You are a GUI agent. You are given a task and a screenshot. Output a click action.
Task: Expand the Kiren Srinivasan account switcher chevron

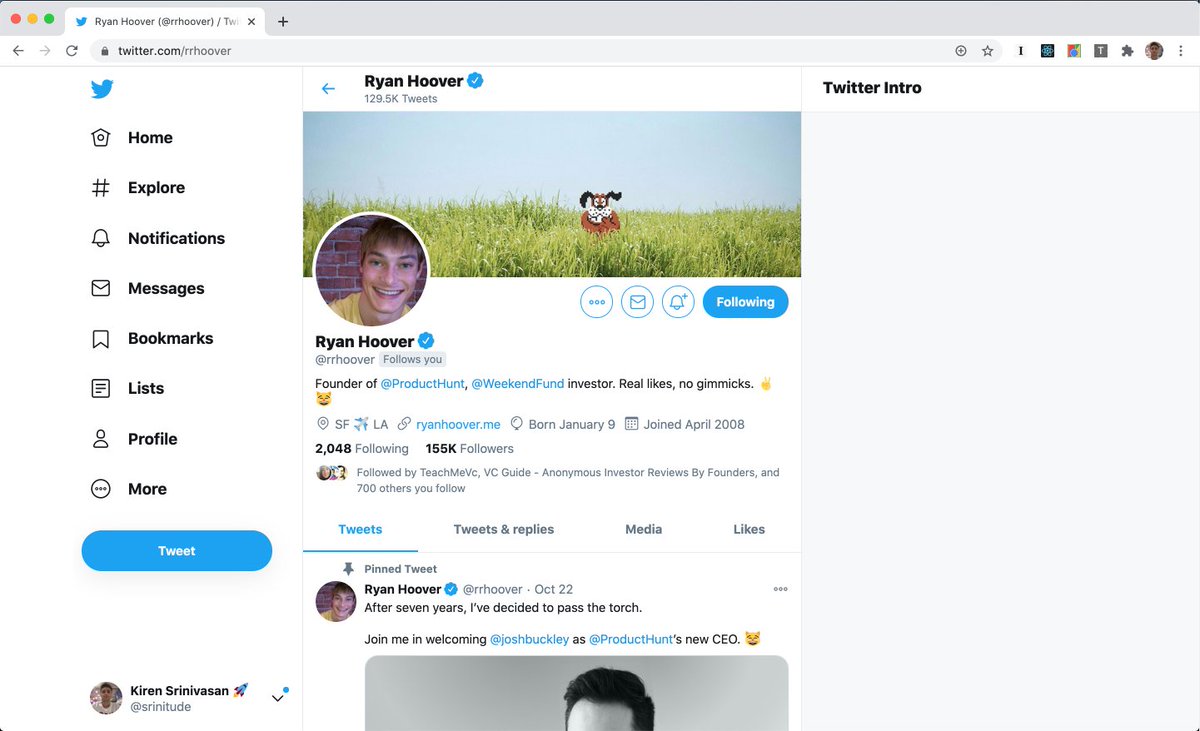coord(278,698)
